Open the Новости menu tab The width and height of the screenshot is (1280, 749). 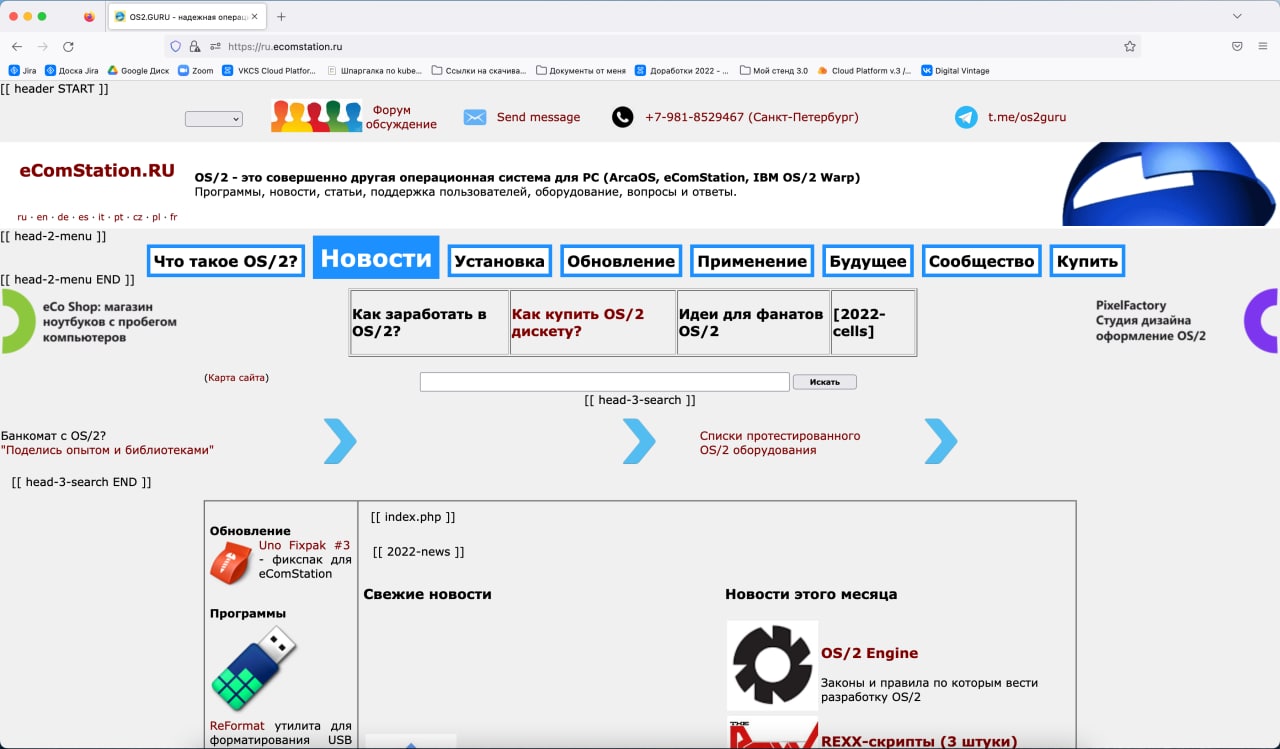pos(376,259)
